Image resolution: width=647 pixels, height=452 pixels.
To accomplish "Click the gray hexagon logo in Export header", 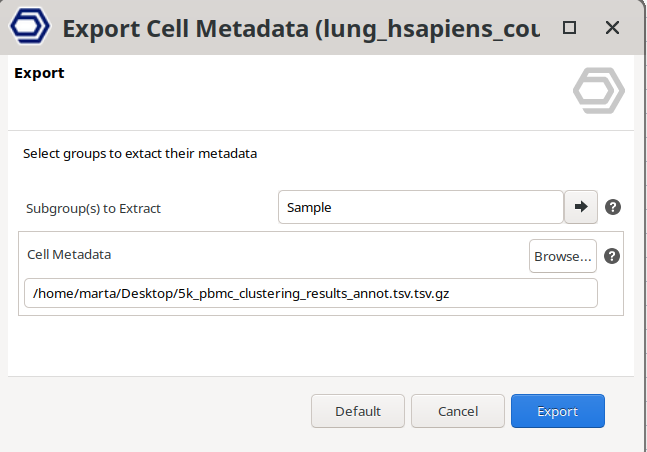I will (598, 92).
